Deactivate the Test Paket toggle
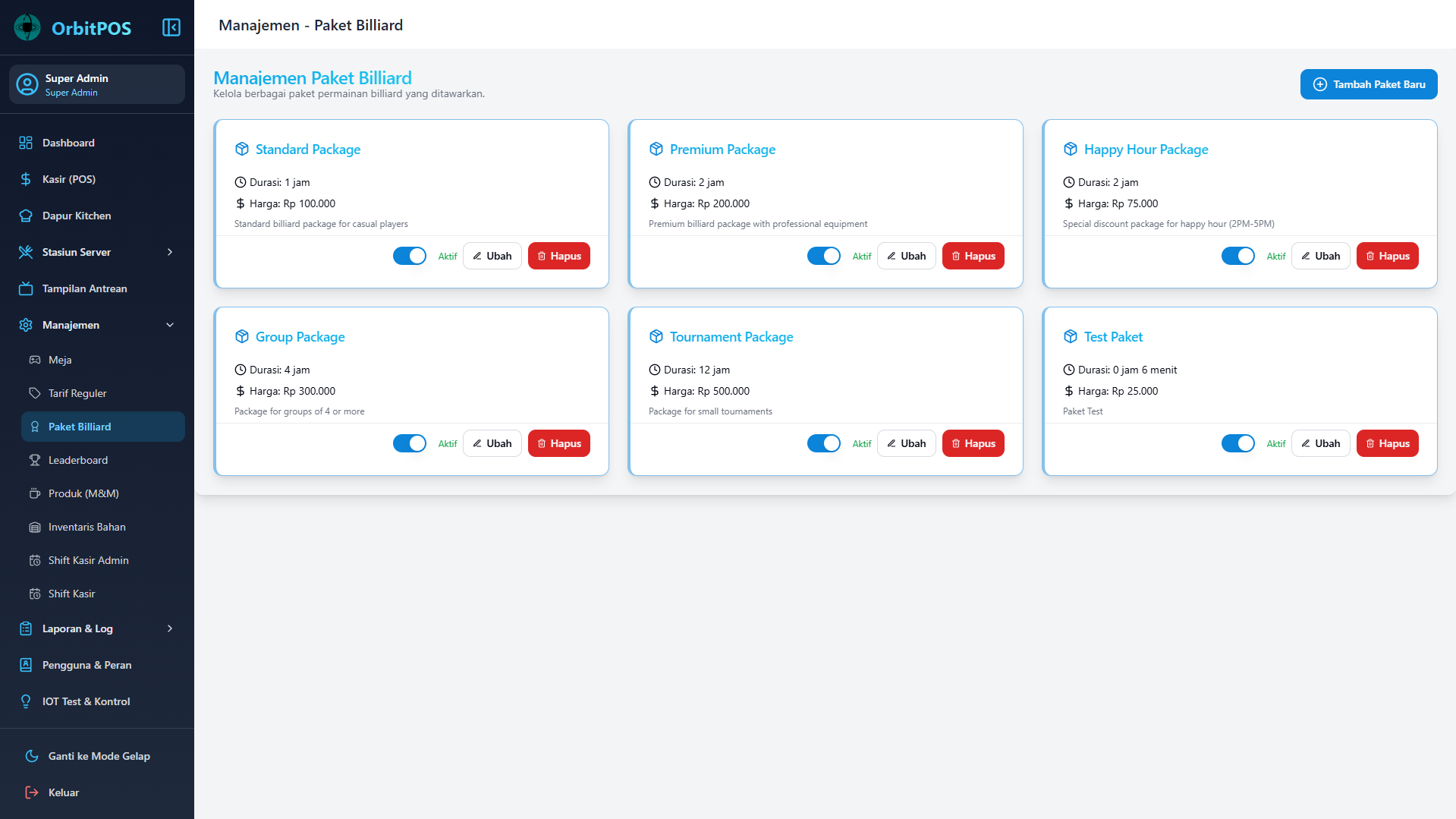This screenshot has height=819, width=1456. tap(1238, 443)
